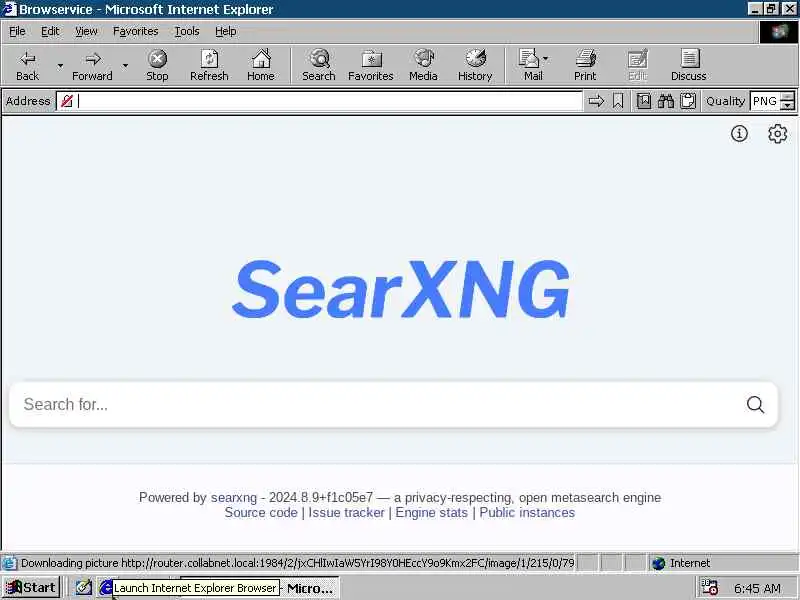Increase Quality with the up stepper arrow
This screenshot has height=600, width=800.
(788, 96)
